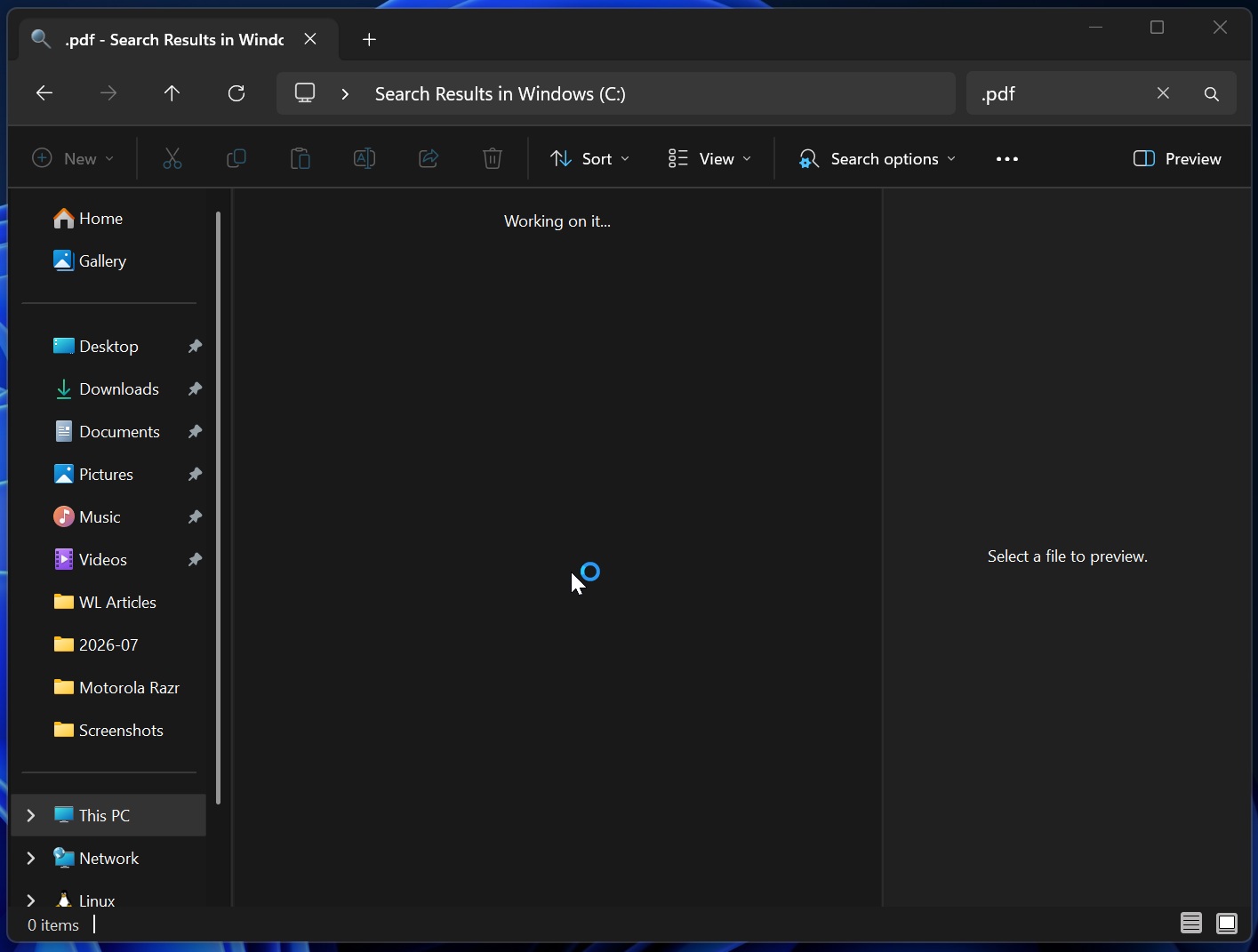The image size is (1258, 952).
Task: Click the Share icon in toolbar
Action: [429, 159]
